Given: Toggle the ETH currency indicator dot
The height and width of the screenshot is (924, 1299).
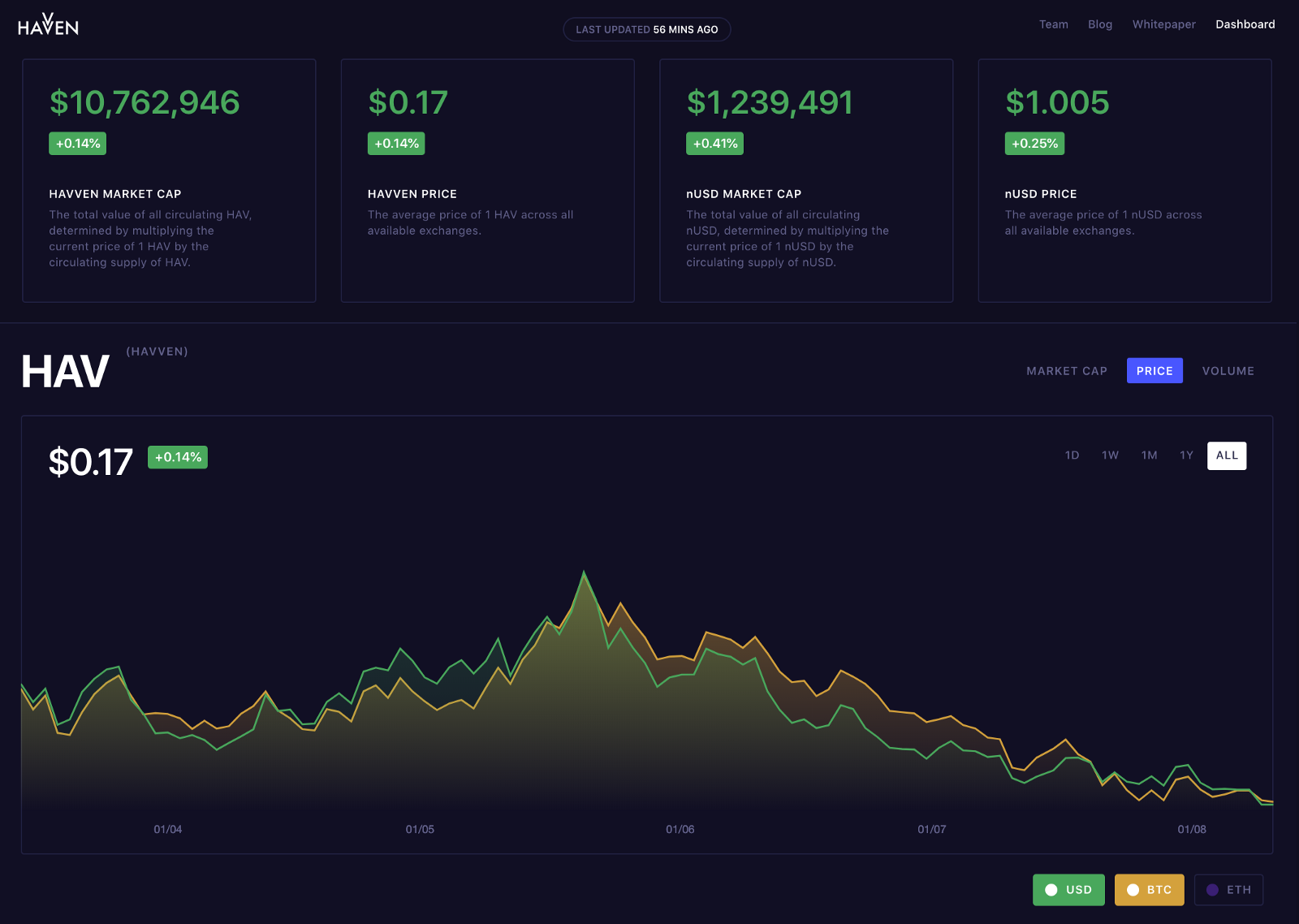Looking at the screenshot, I should click(1212, 890).
